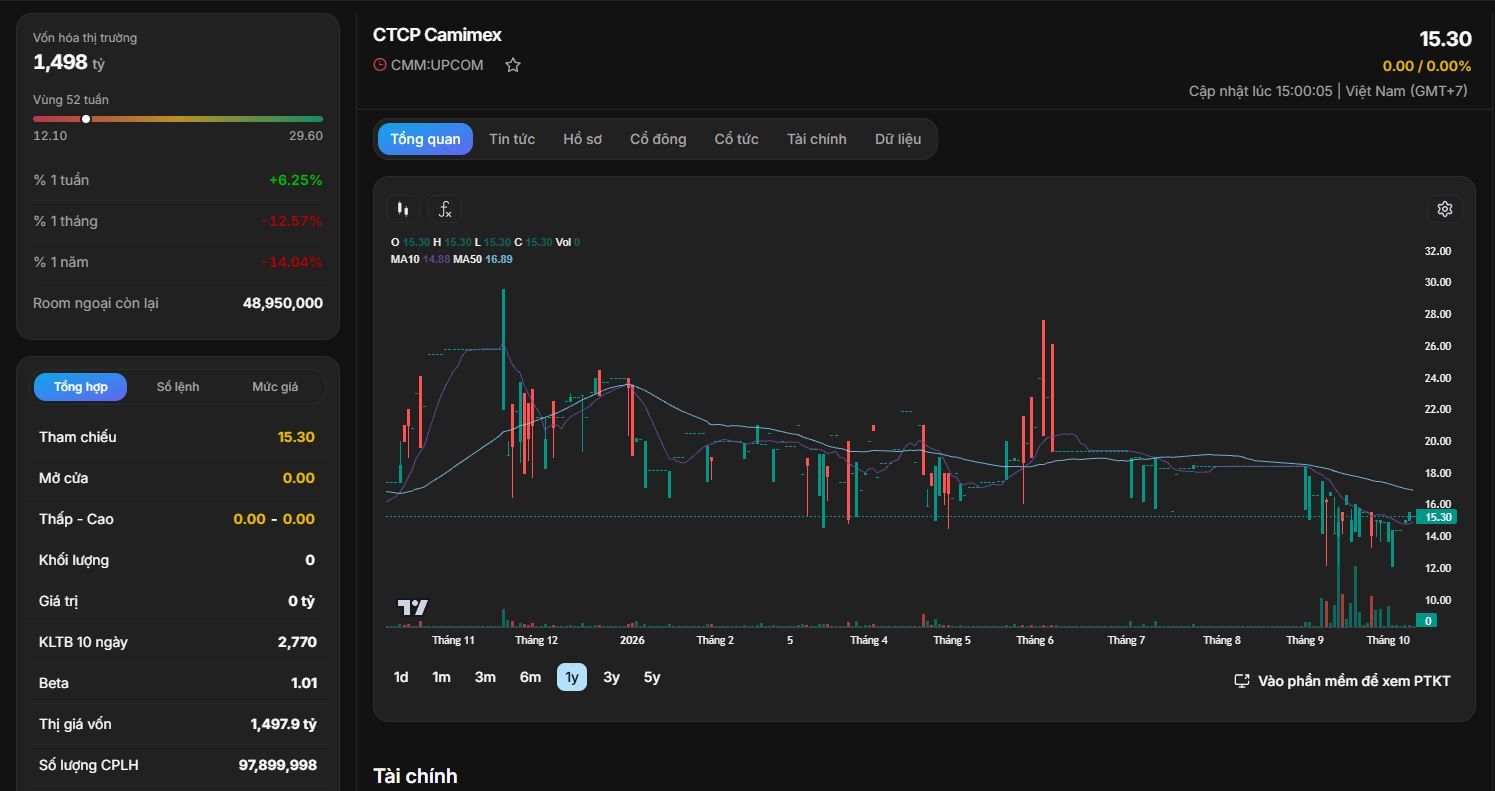Click the Room ngoại còn lại value 48,950,000
Image resolution: width=1495 pixels, height=791 pixels.
click(x=283, y=303)
